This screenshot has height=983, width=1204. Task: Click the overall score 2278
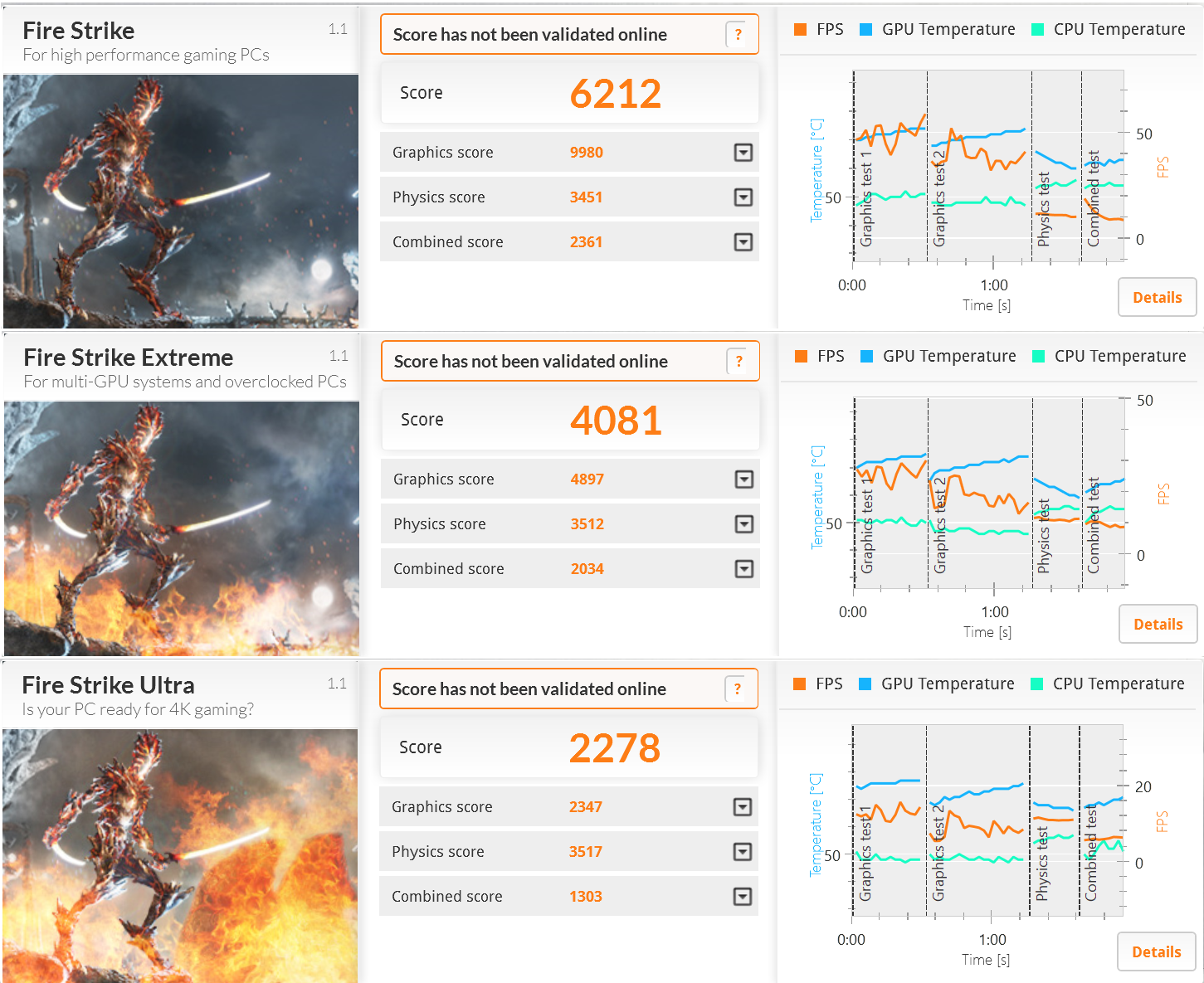click(x=615, y=748)
